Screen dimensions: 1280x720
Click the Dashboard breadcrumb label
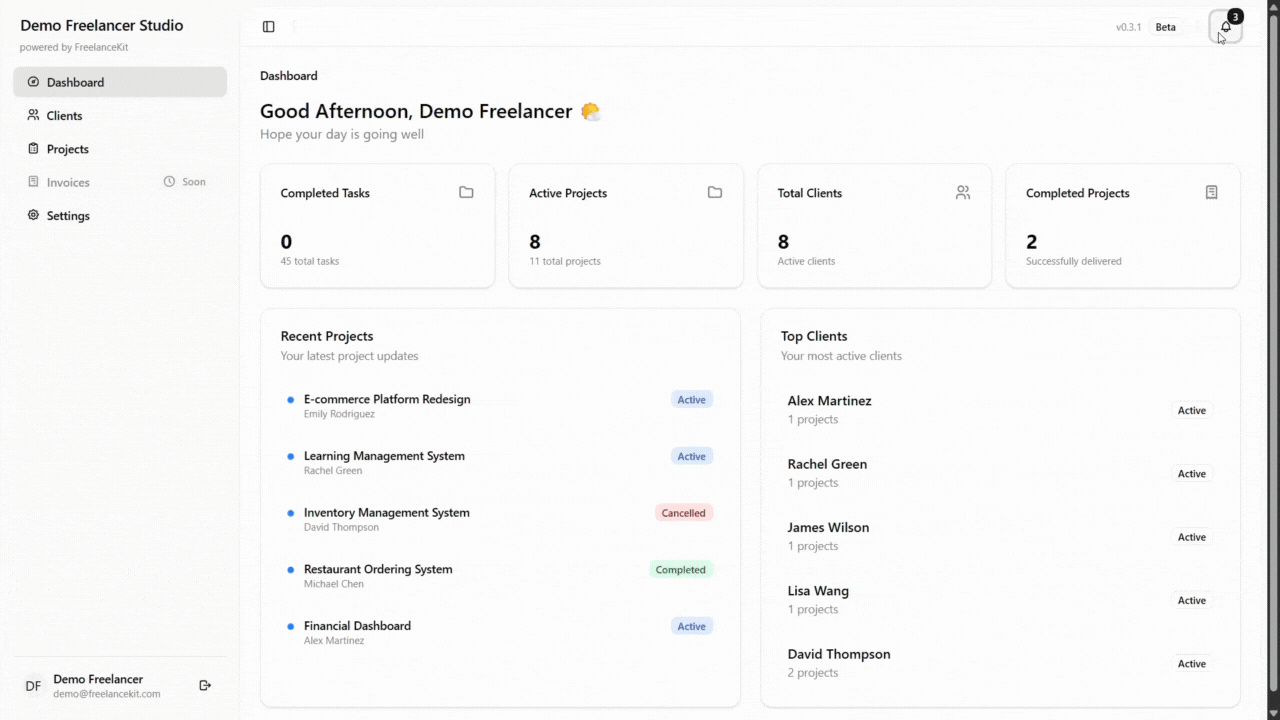(x=288, y=75)
